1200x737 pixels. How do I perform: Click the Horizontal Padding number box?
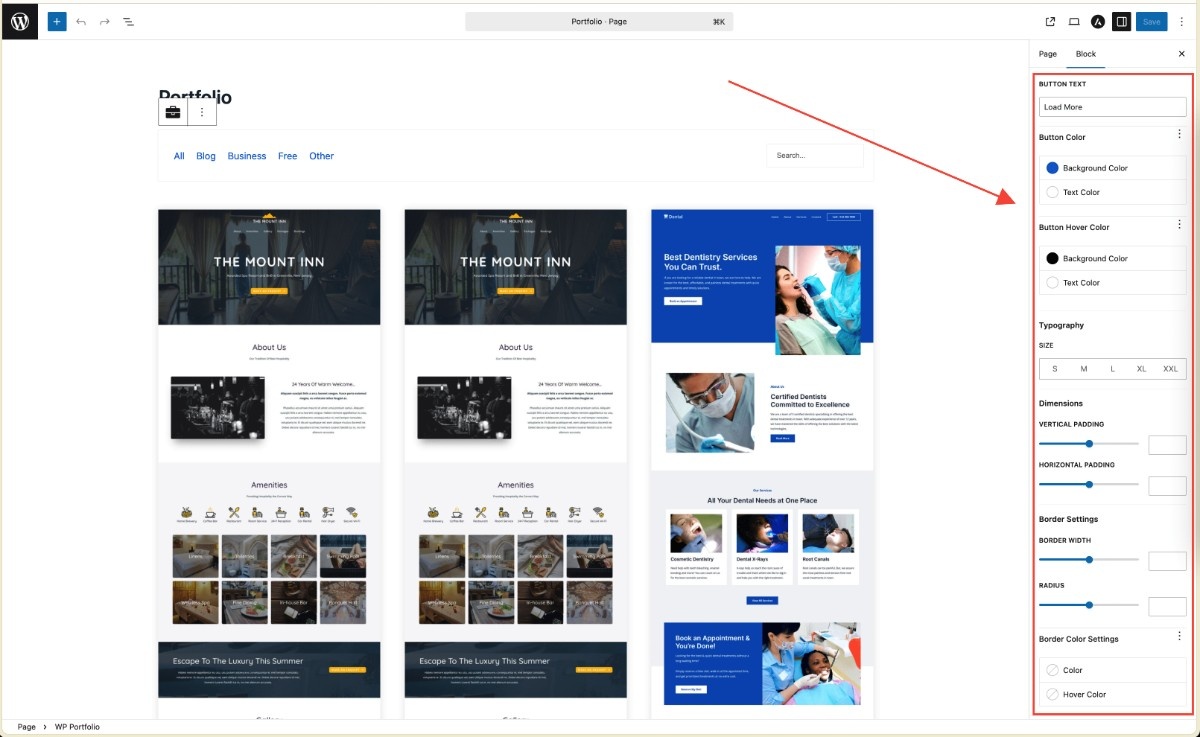pos(1167,486)
